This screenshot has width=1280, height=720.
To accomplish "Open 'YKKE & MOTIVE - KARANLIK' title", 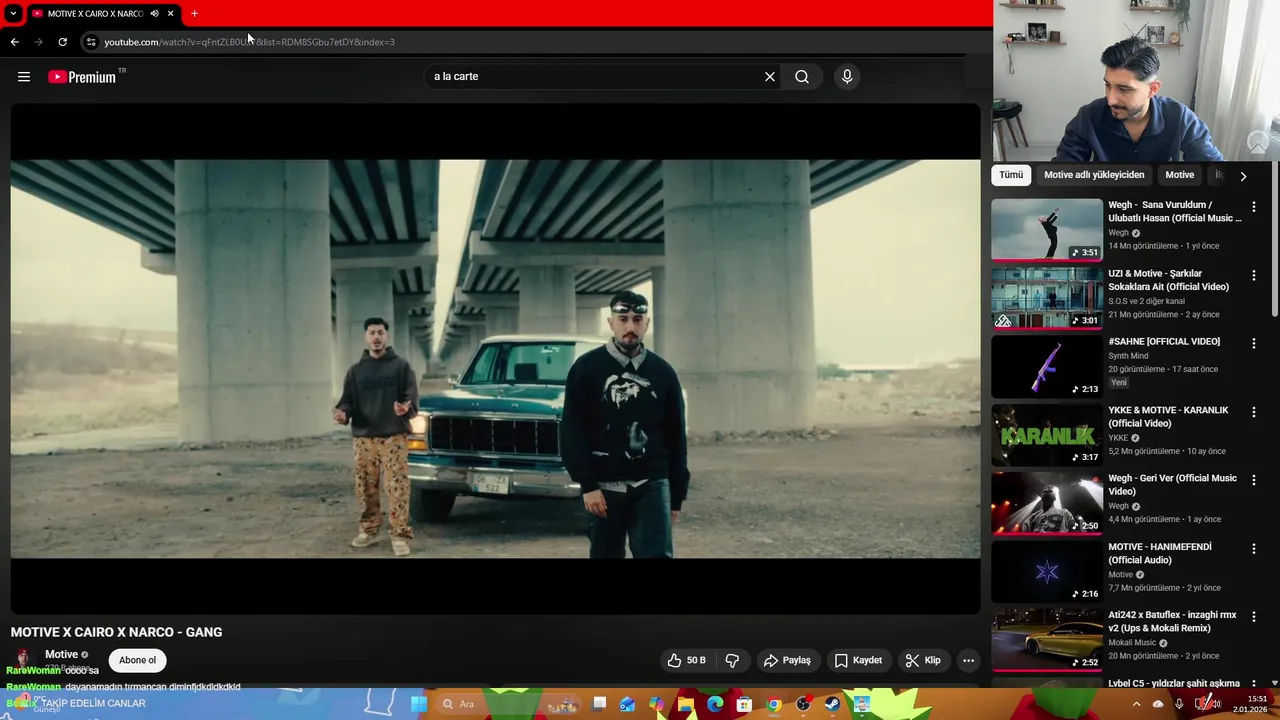I will [x=1168, y=417].
